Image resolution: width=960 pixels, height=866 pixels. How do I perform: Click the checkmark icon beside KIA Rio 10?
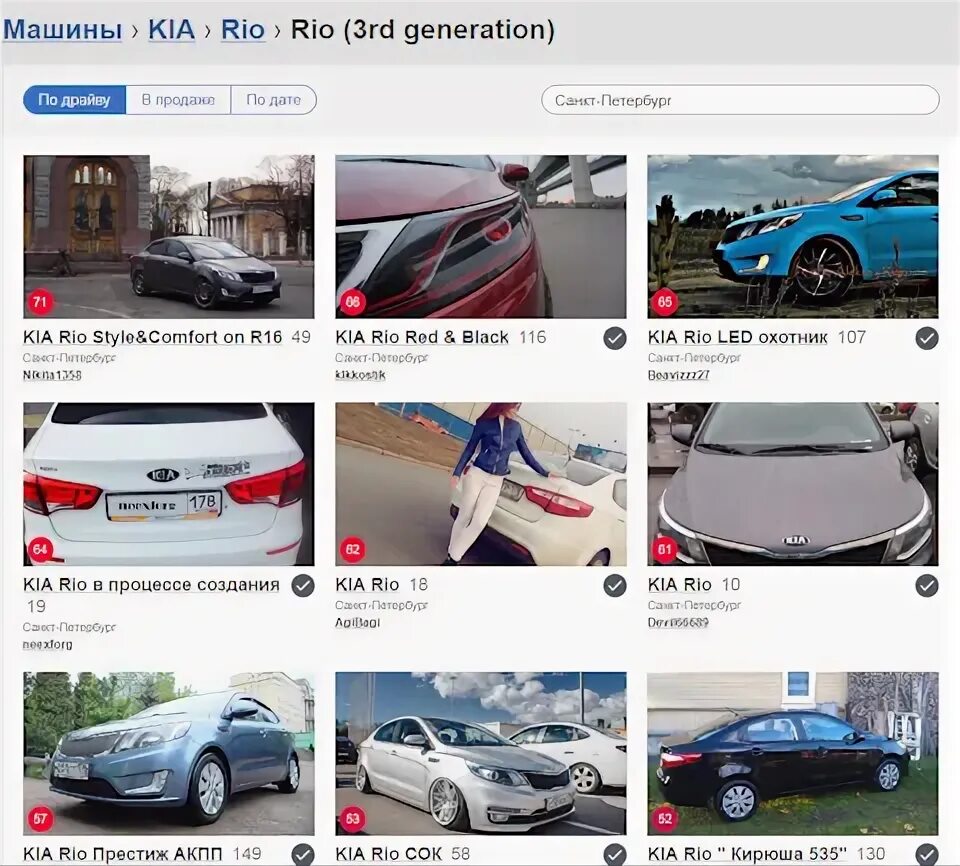927,585
